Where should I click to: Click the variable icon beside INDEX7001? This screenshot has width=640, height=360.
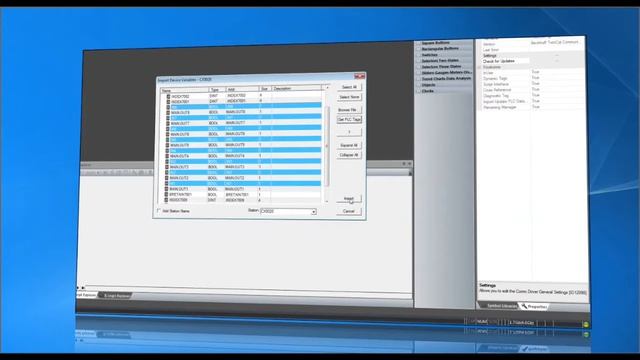point(168,102)
